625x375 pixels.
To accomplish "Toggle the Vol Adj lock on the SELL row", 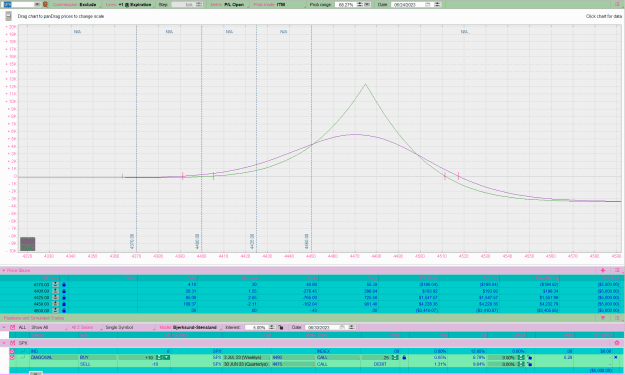I will [530, 364].
